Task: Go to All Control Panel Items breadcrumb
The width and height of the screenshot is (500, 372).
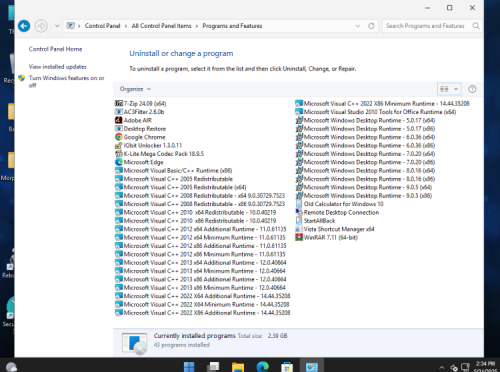Action: click(x=161, y=26)
